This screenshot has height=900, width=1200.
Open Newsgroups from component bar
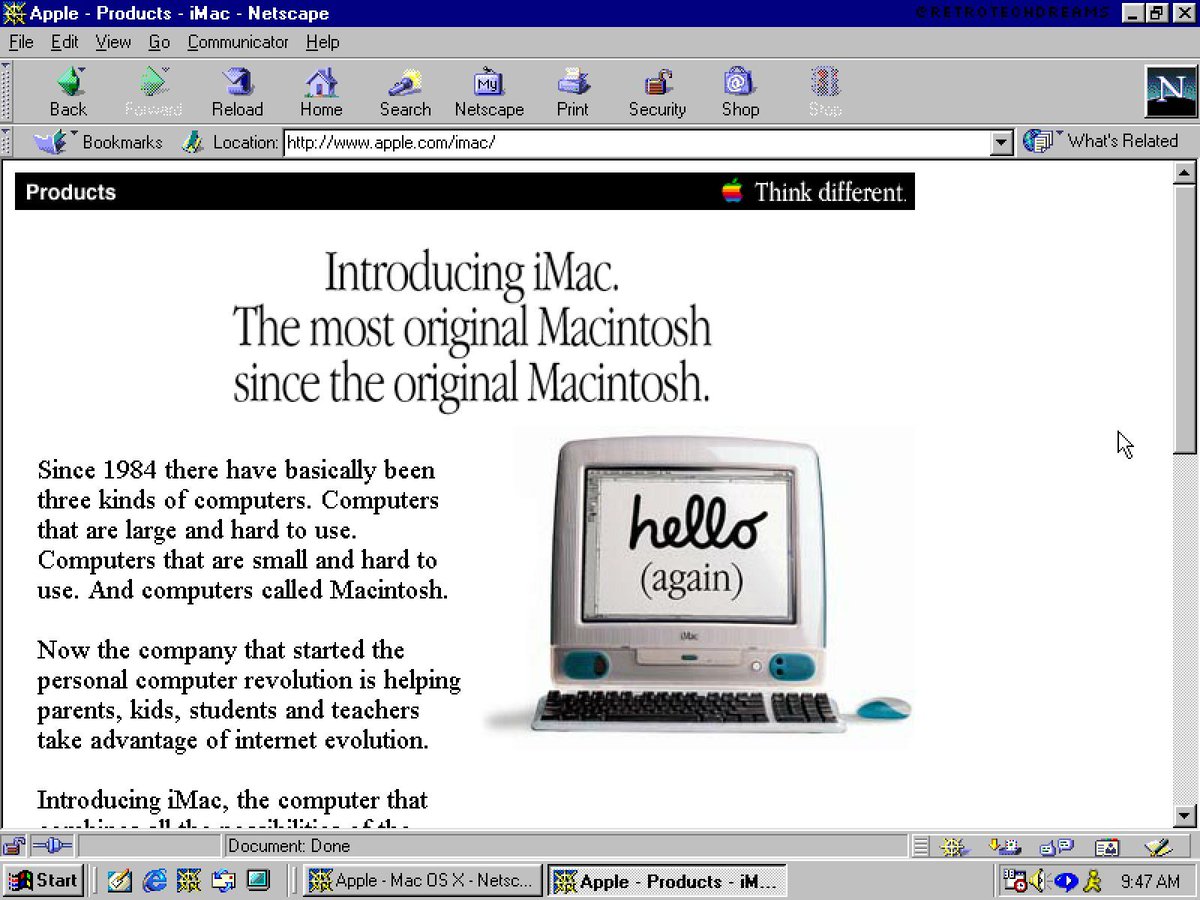(1056, 847)
